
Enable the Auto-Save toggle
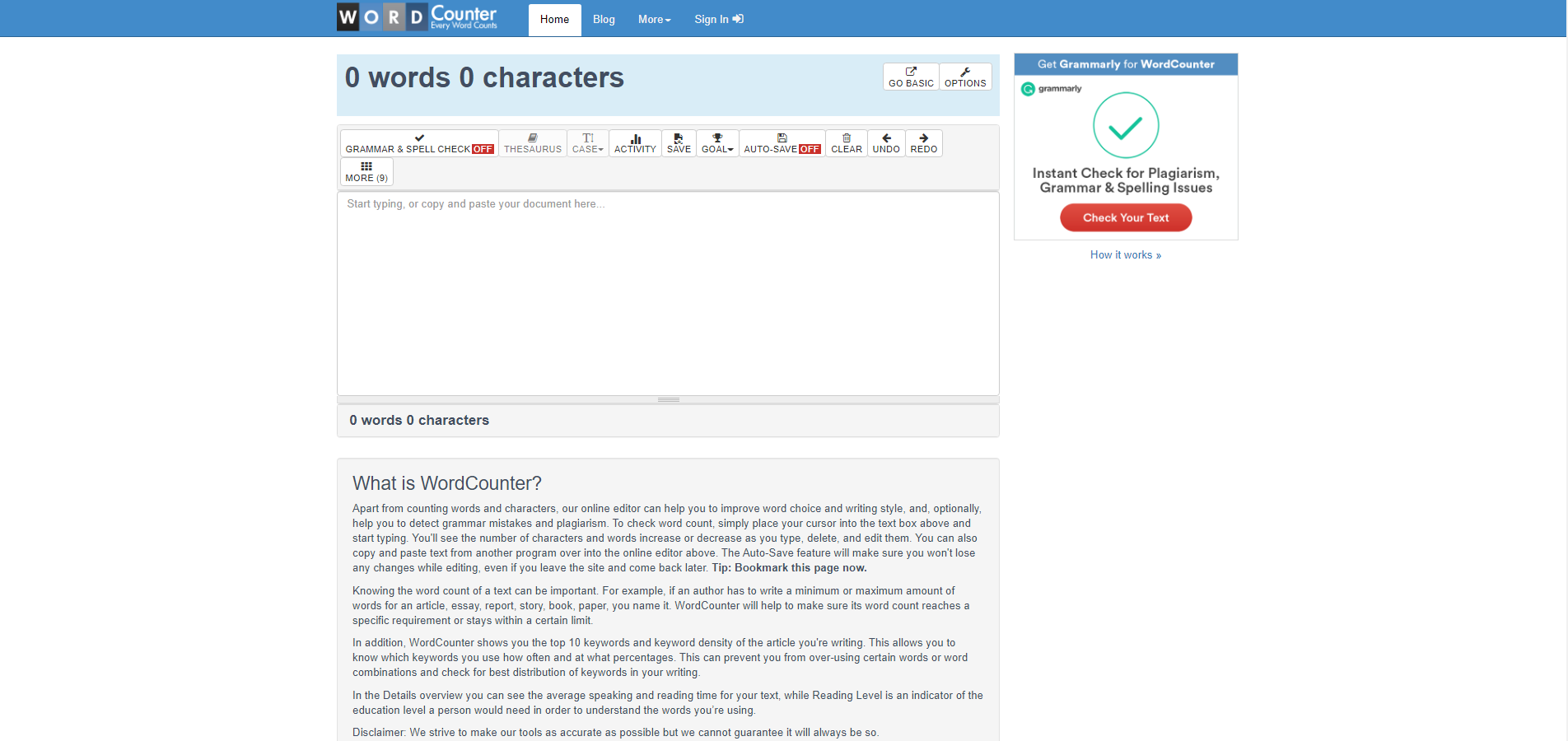[x=782, y=143]
